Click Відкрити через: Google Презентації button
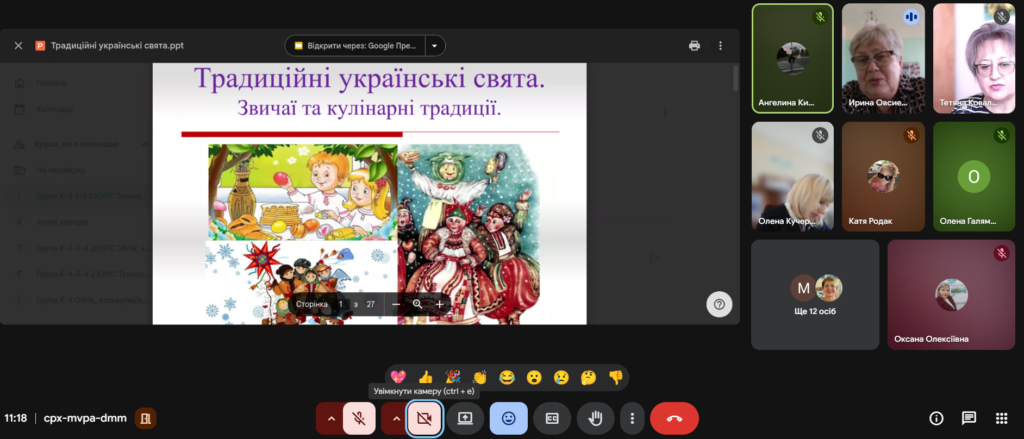The height and width of the screenshot is (439, 1024). 355,45
